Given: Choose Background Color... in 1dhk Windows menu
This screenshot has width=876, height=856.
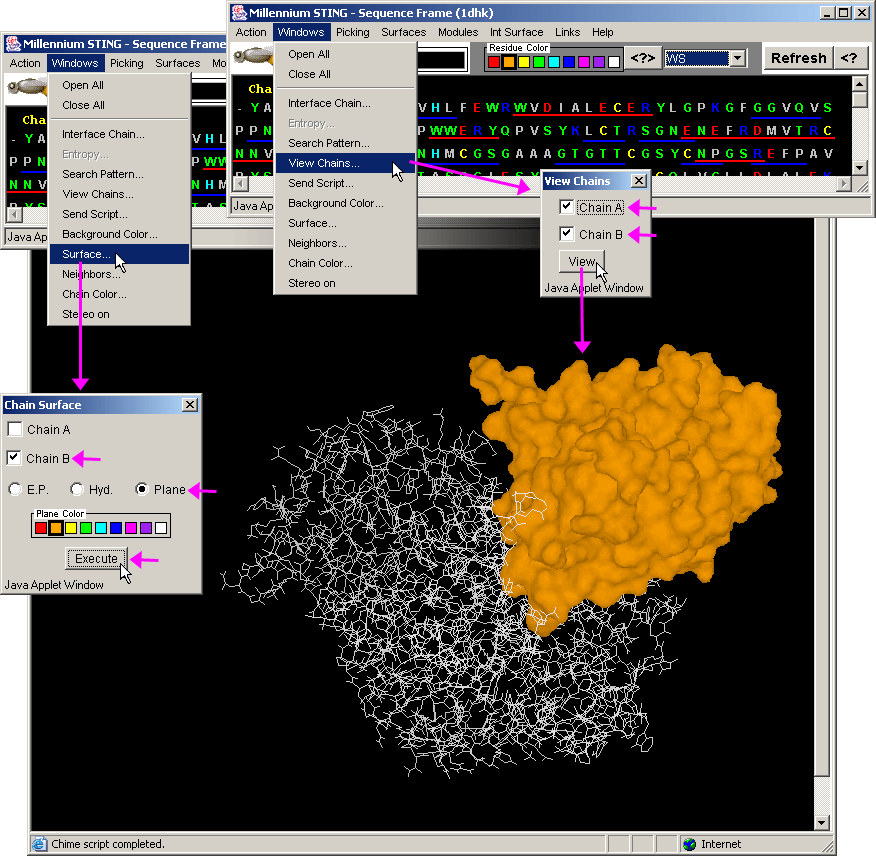Looking at the screenshot, I should click(345, 203).
